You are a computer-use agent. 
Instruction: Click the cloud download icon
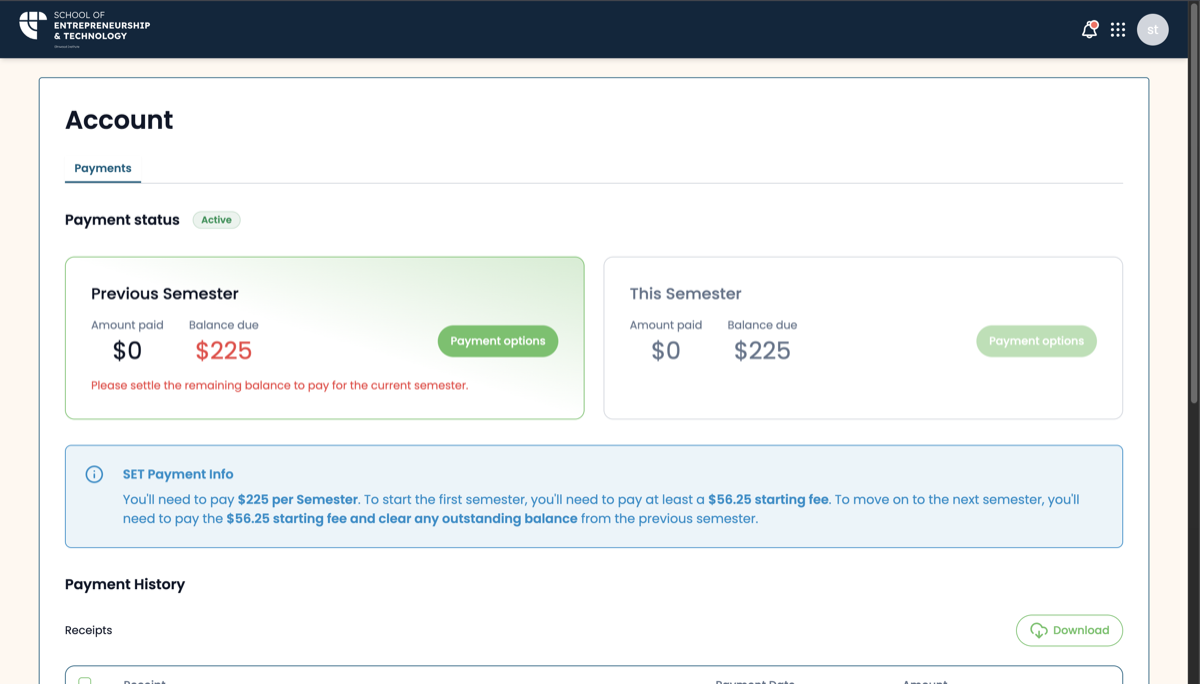[x=1038, y=630]
